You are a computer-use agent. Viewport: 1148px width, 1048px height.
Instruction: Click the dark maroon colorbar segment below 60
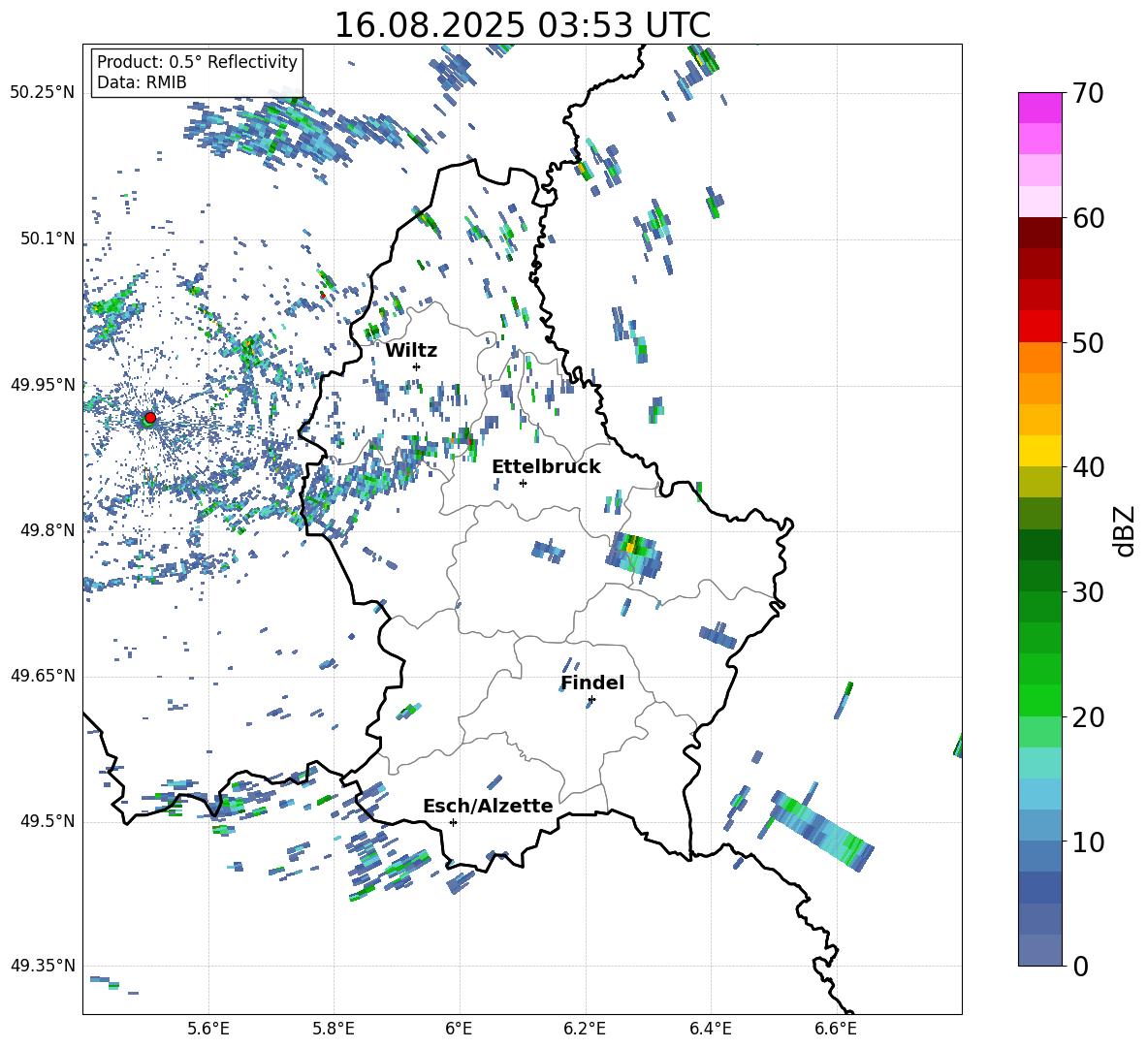[1039, 232]
